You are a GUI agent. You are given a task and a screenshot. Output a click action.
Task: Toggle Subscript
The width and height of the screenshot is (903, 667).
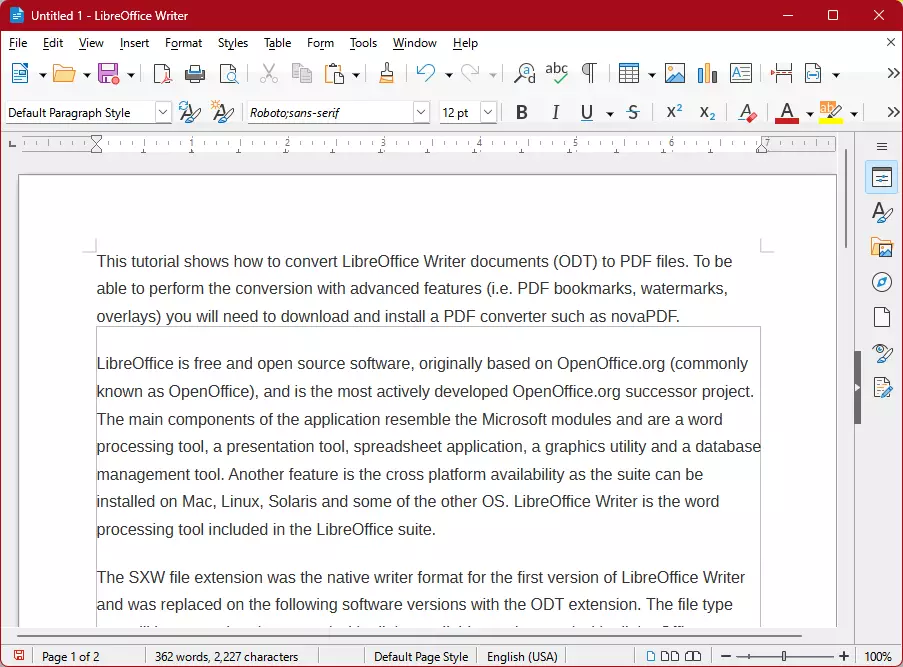click(707, 112)
